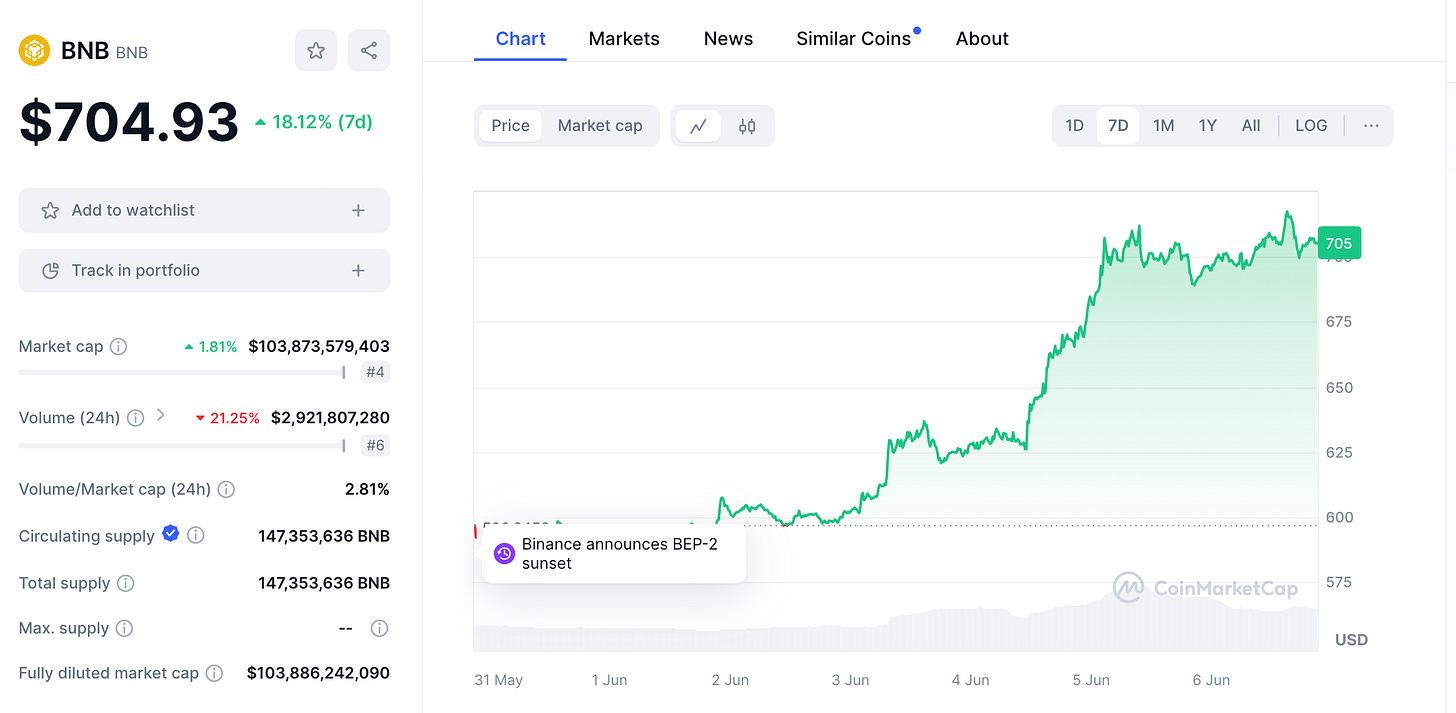1456x713 pixels.
Task: Select the Price toggle
Action: (510, 126)
